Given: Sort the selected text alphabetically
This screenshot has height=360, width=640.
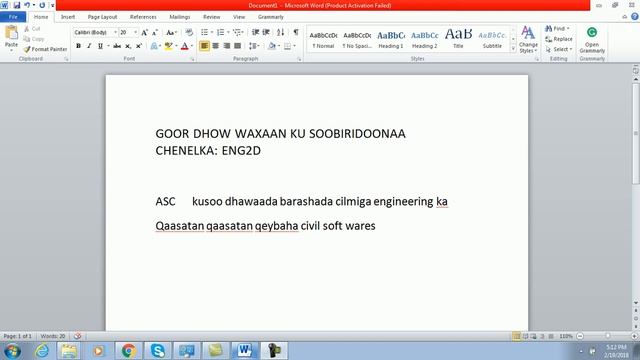Looking at the screenshot, I should (280, 32).
